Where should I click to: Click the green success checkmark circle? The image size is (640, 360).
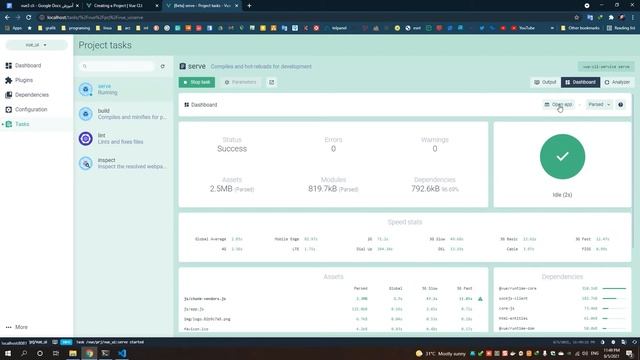coord(562,156)
